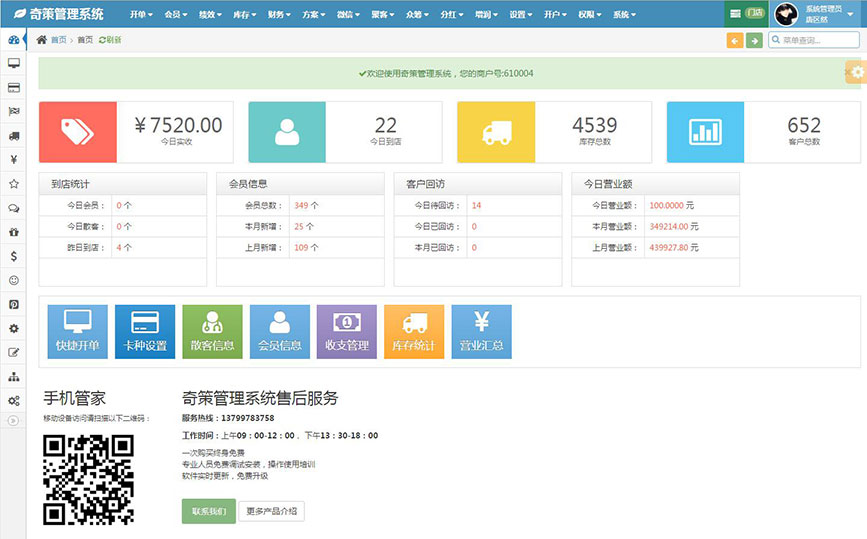Click the truck icon in left sidebar
867x539 pixels.
tap(14, 136)
